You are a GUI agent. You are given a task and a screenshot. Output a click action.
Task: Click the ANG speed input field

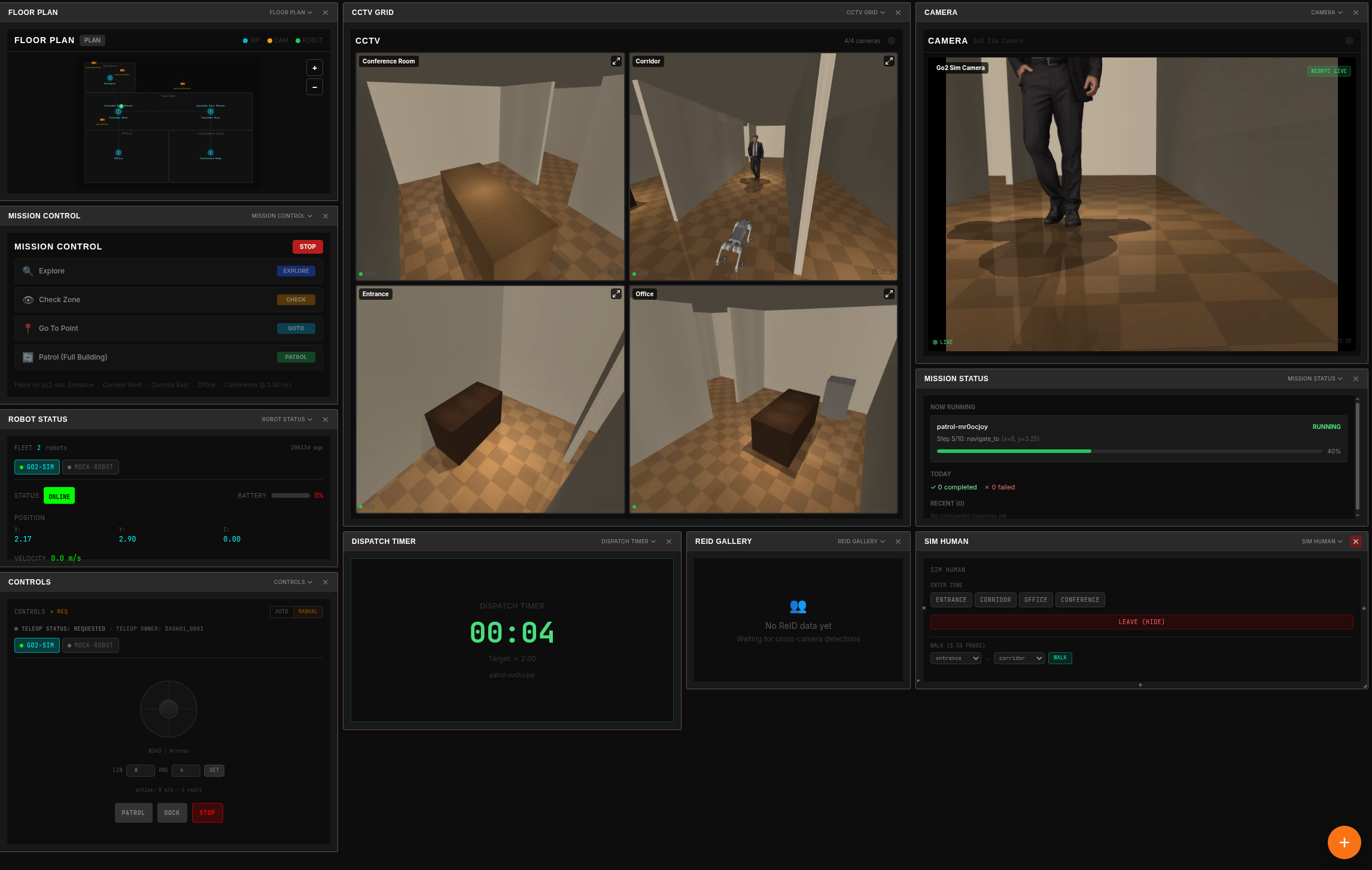tap(186, 771)
